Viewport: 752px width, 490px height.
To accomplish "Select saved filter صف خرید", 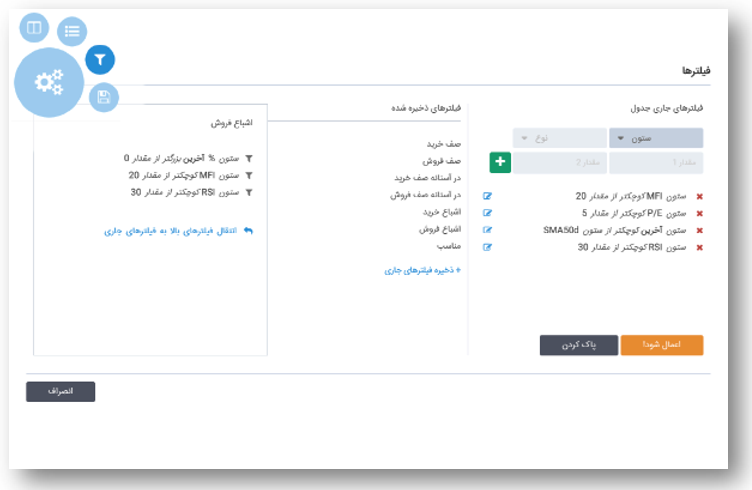I will pyautogui.click(x=444, y=144).
